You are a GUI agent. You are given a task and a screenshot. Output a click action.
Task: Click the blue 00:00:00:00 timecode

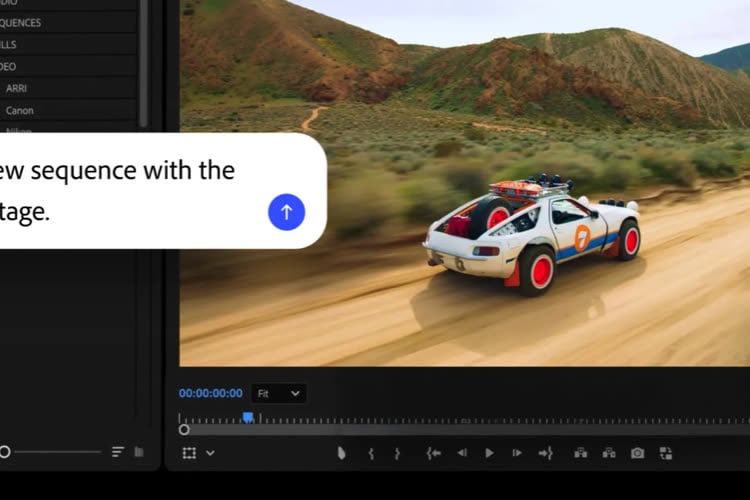click(210, 393)
